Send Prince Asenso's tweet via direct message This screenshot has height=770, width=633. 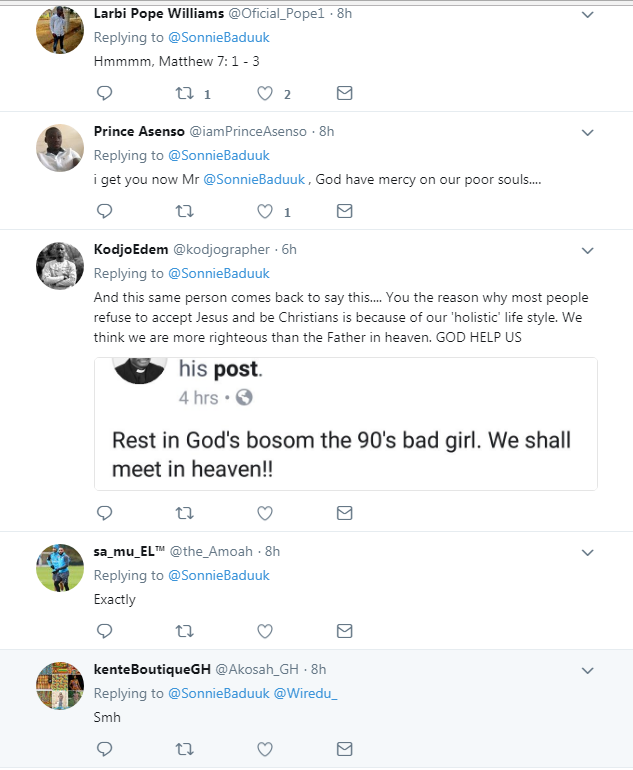[344, 211]
